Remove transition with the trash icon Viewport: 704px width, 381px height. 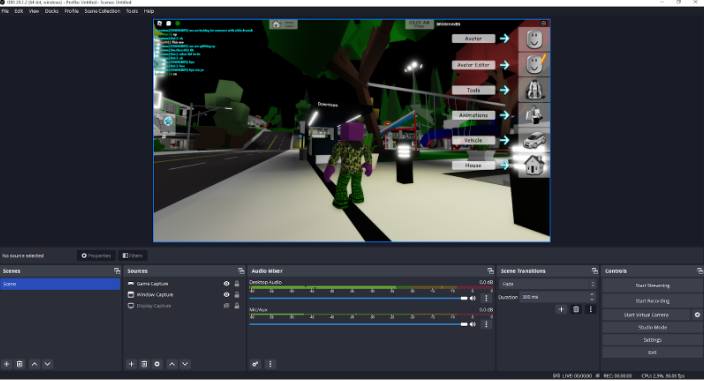[x=576, y=309]
